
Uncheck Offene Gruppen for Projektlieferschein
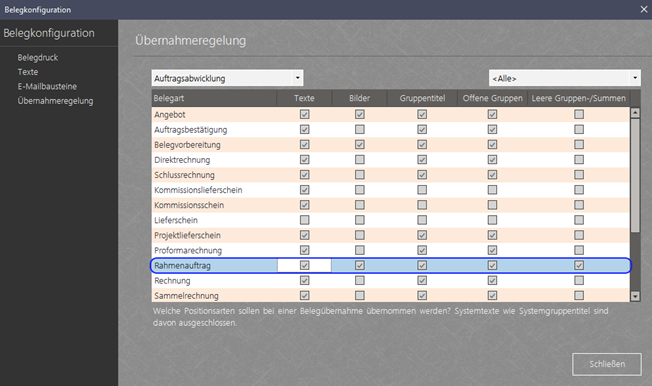(x=492, y=235)
